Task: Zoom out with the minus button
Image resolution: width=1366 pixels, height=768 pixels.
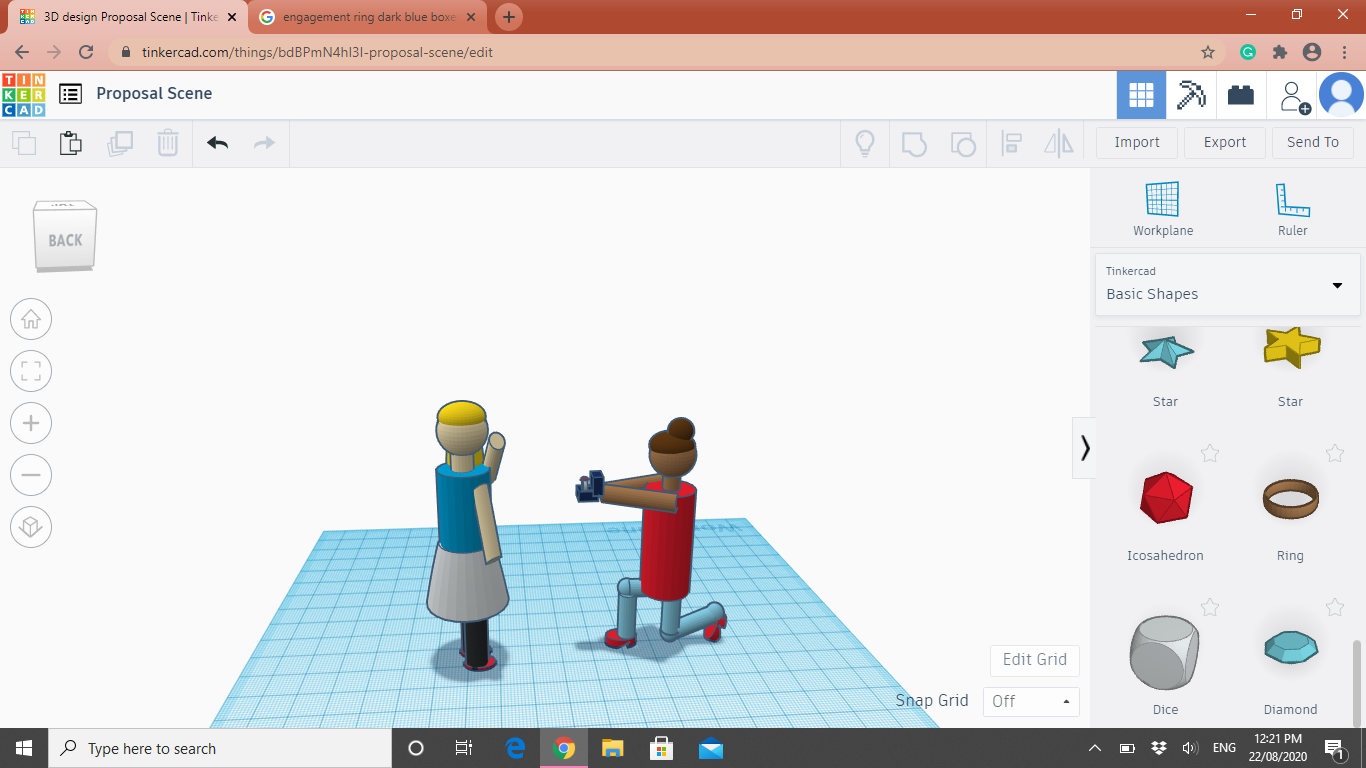Action: pos(31,475)
